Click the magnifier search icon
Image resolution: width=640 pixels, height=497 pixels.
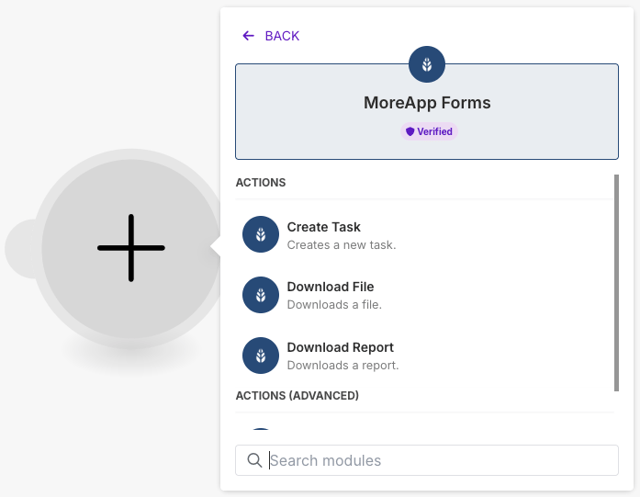254,461
